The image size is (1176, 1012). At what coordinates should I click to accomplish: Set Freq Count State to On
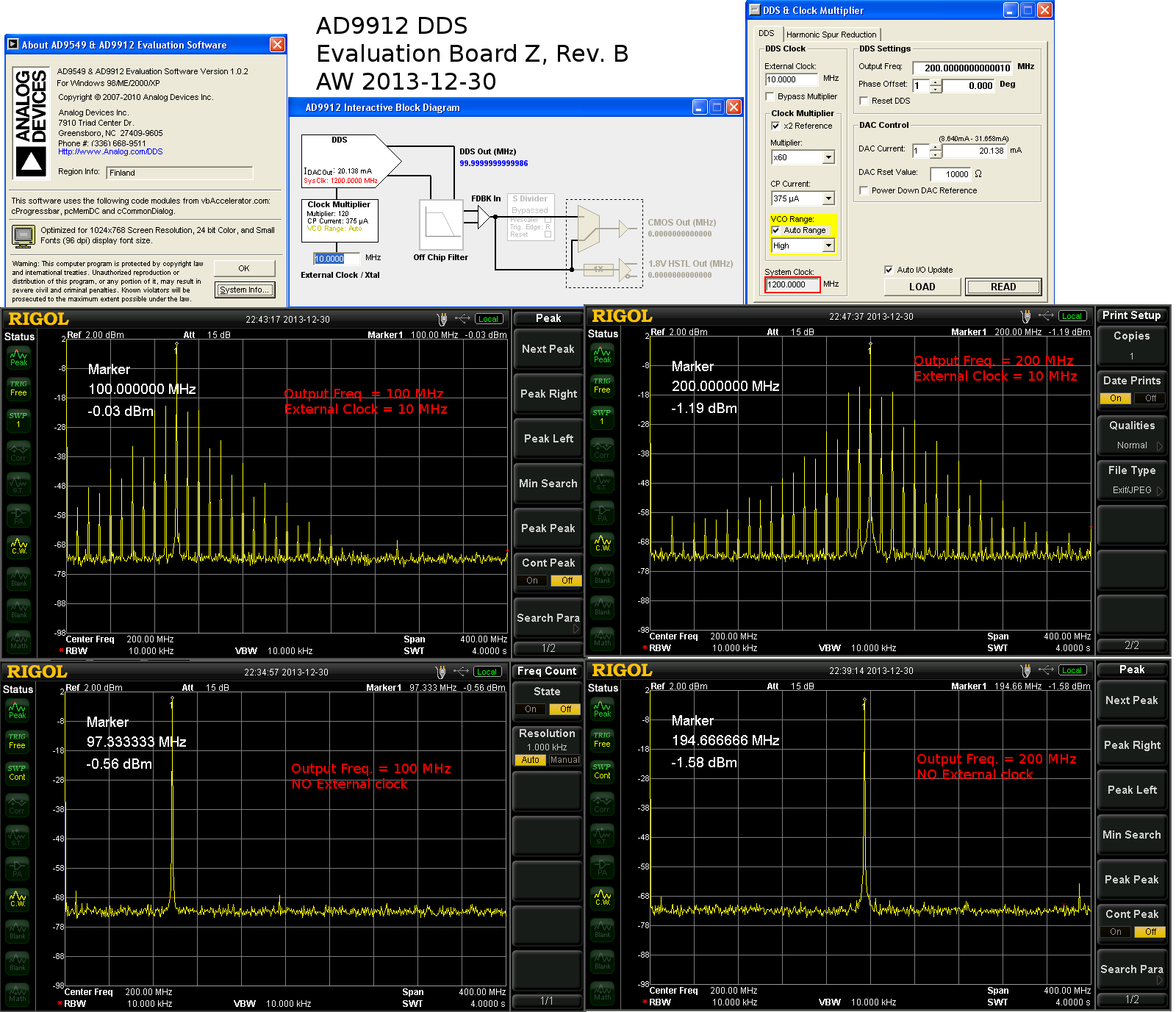tap(531, 709)
